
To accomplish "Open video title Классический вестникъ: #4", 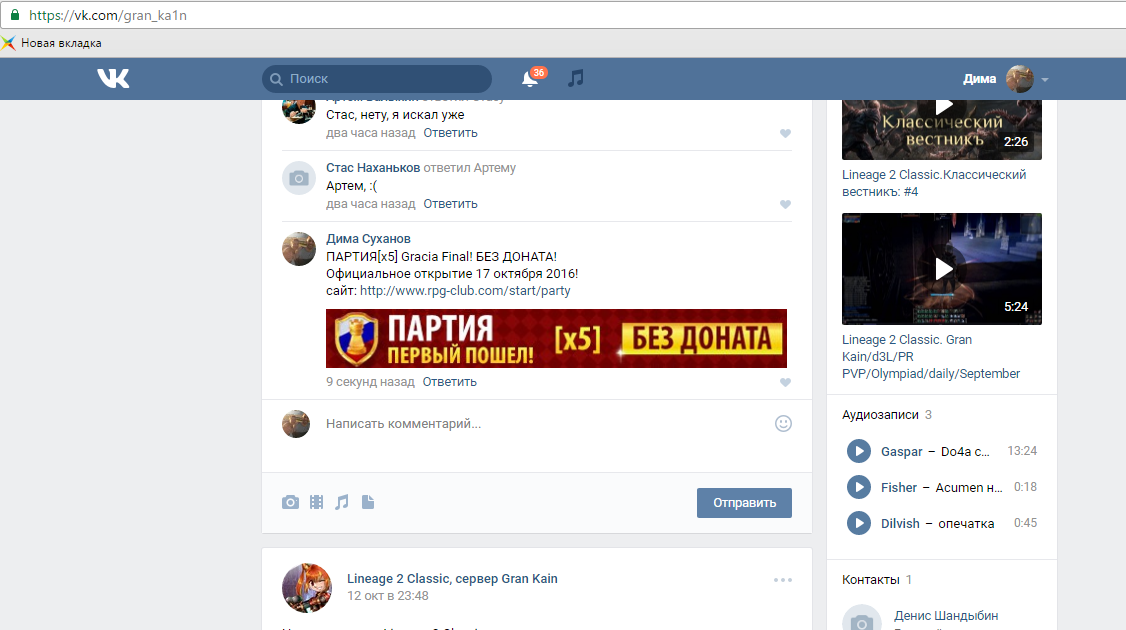I will tap(934, 183).
